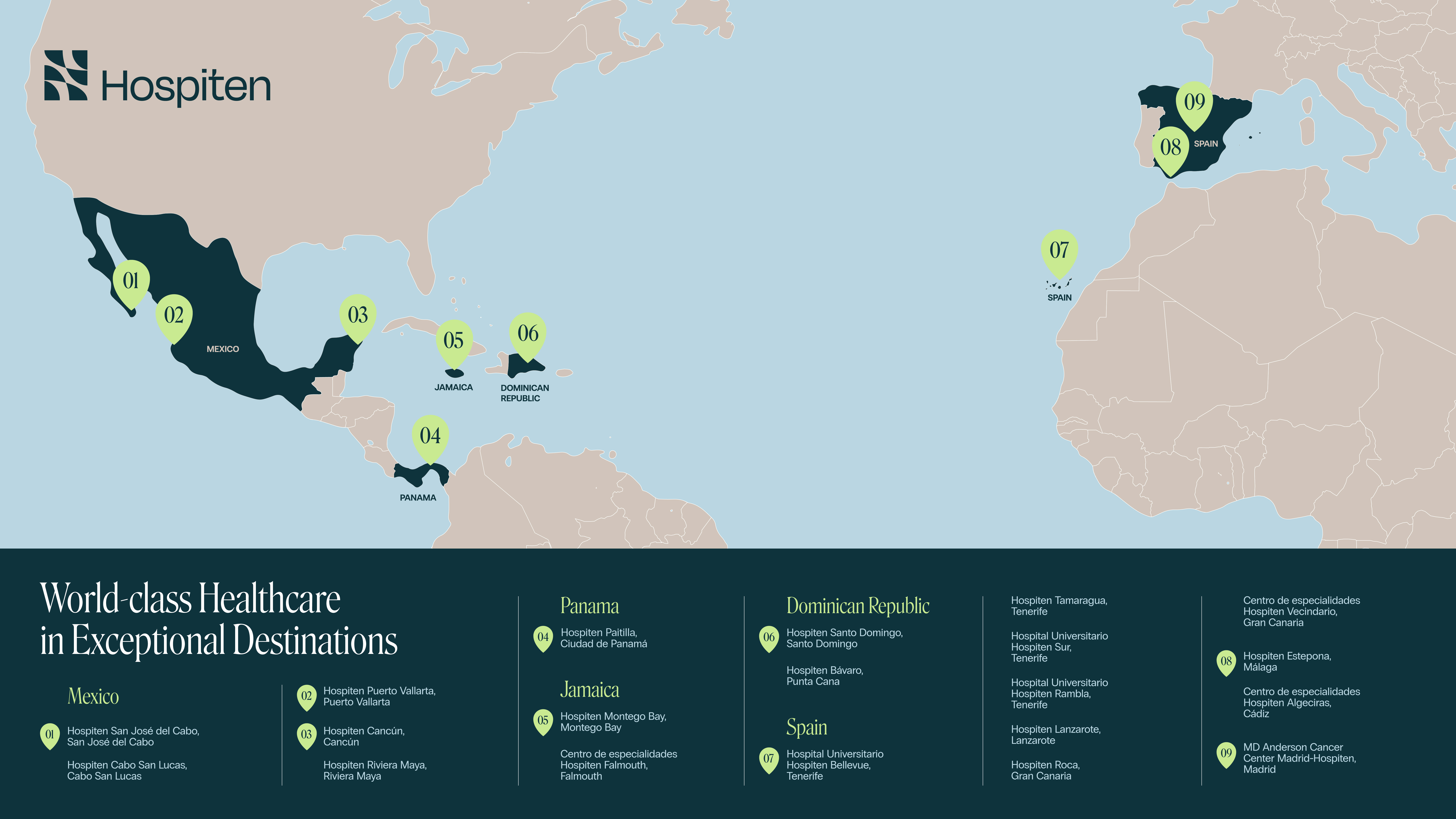Click map pin 03 over Cancún
This screenshot has height=819, width=1456.
(358, 315)
